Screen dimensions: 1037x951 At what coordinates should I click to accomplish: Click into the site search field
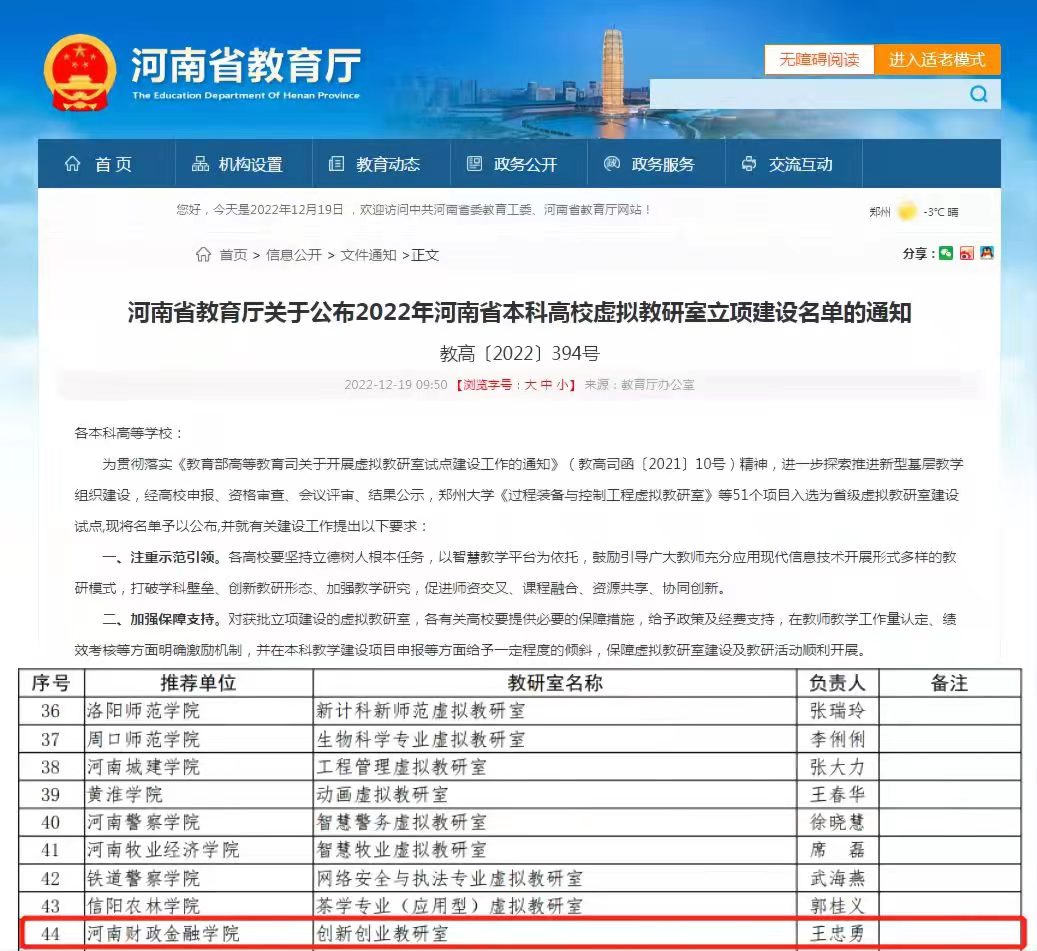click(805, 94)
